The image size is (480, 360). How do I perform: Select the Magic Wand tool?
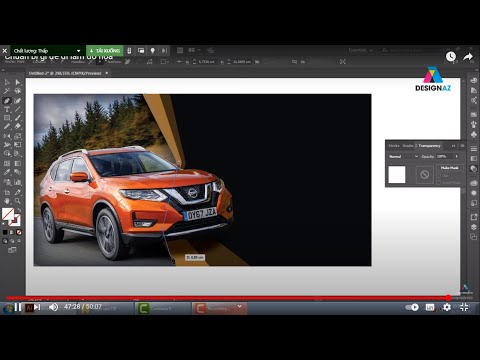coord(7,91)
